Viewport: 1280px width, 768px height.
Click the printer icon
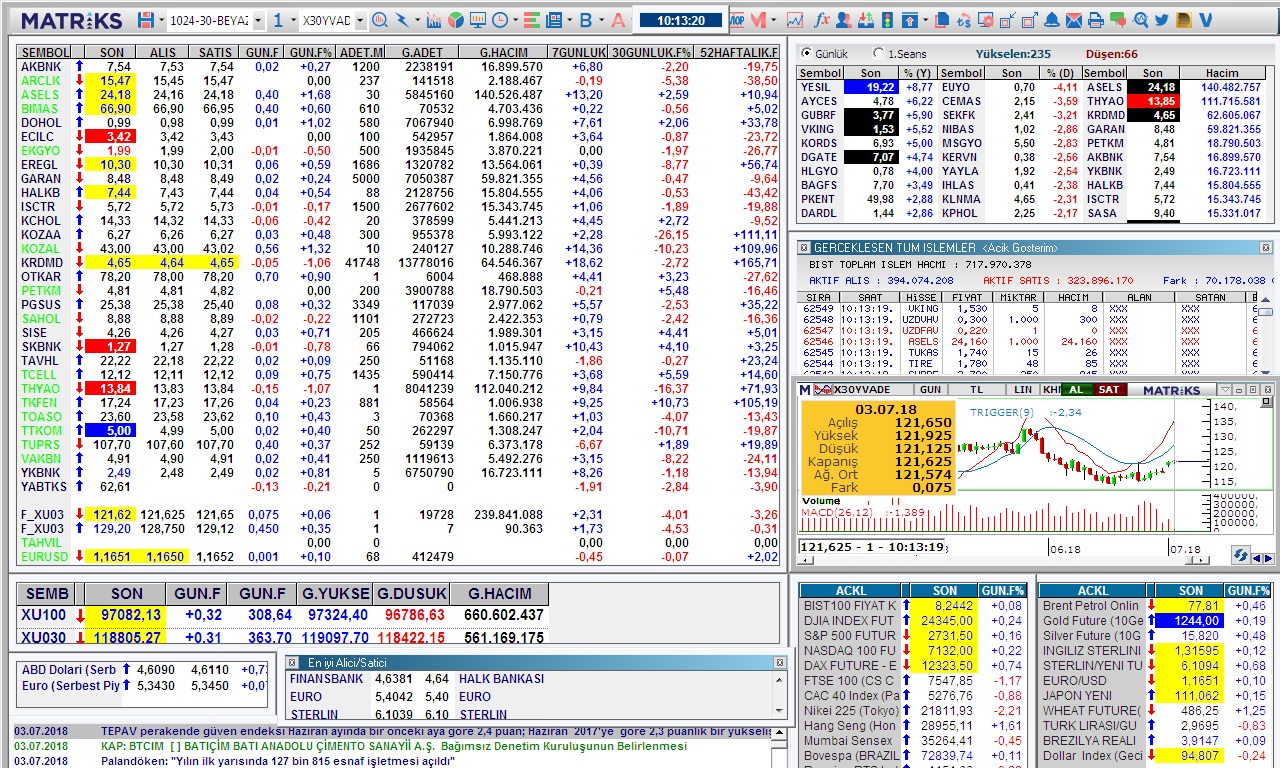1095,20
